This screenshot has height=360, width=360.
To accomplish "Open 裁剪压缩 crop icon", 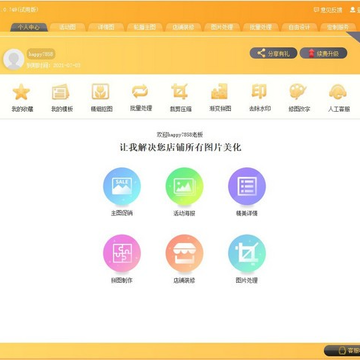I will point(180,92).
